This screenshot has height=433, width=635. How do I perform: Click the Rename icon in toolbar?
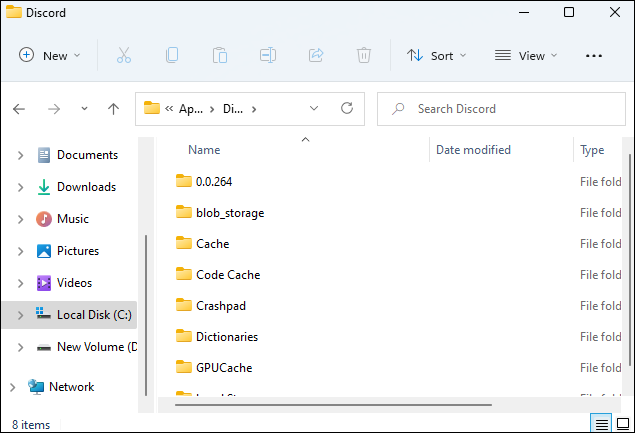pyautogui.click(x=268, y=56)
